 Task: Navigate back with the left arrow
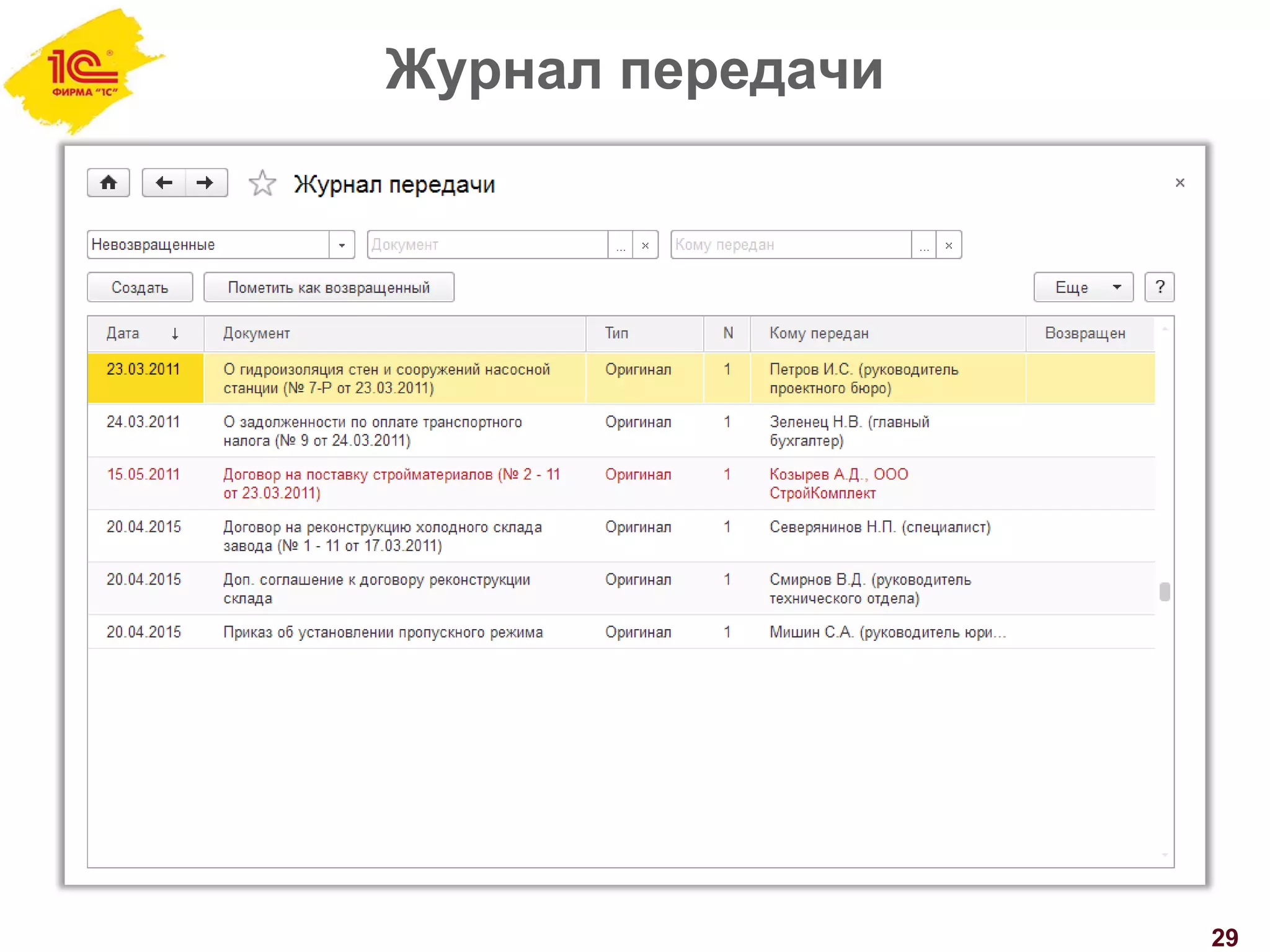click(164, 182)
